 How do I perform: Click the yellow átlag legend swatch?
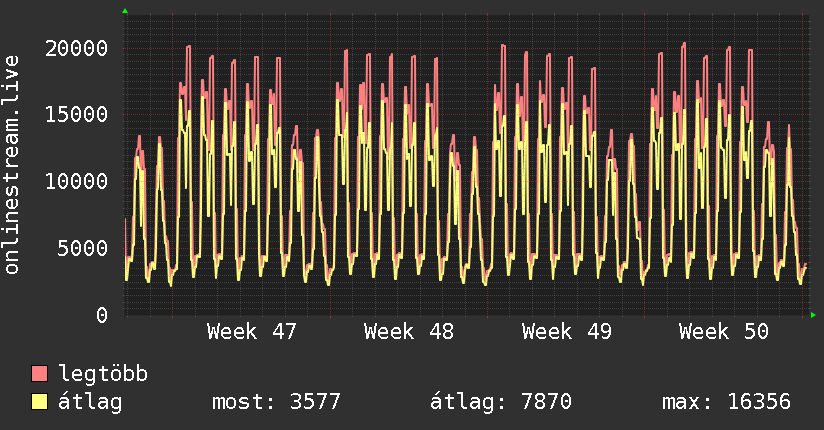pyautogui.click(x=39, y=401)
